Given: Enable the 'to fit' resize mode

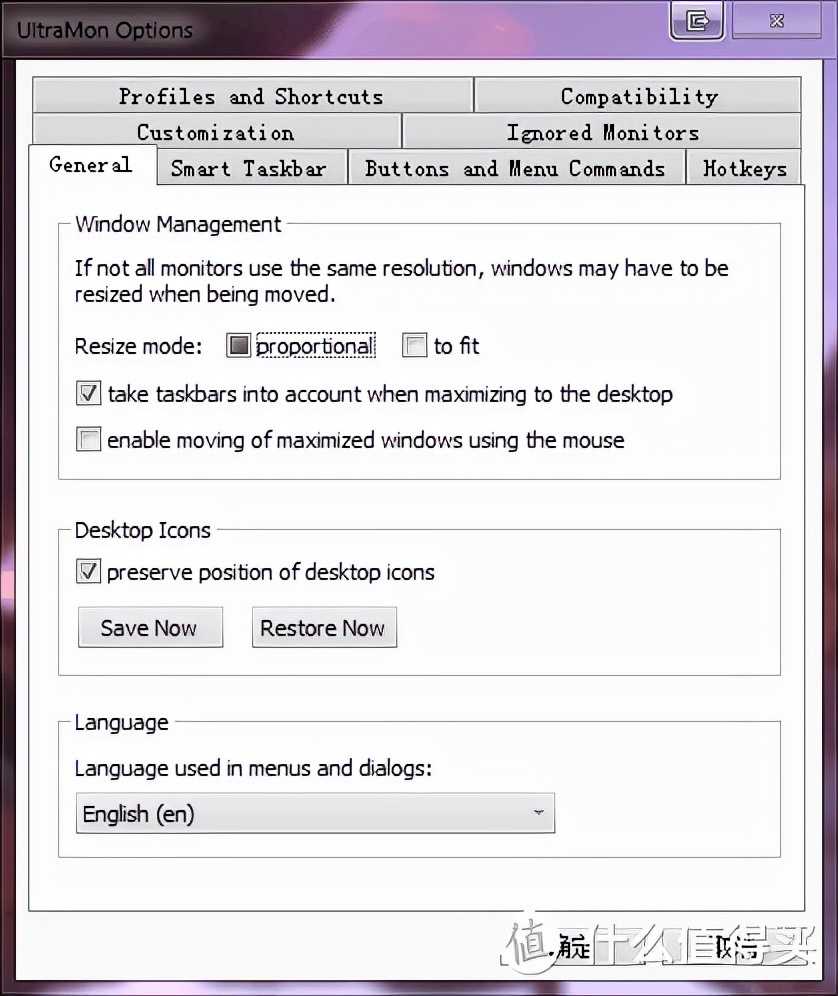Looking at the screenshot, I should point(414,345).
